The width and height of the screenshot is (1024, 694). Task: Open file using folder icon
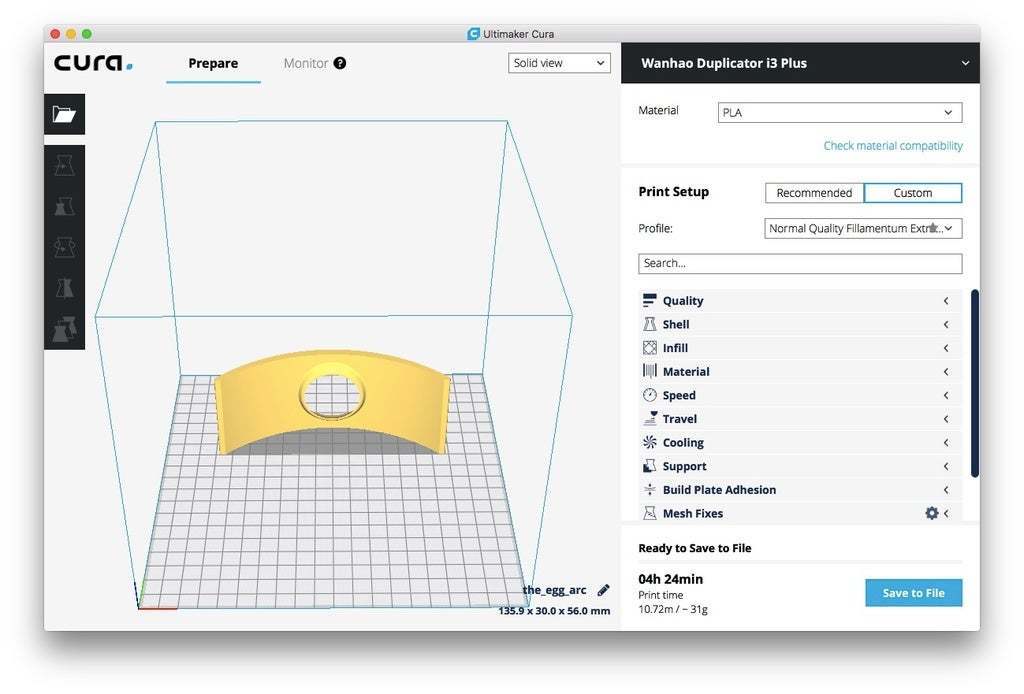(x=64, y=114)
